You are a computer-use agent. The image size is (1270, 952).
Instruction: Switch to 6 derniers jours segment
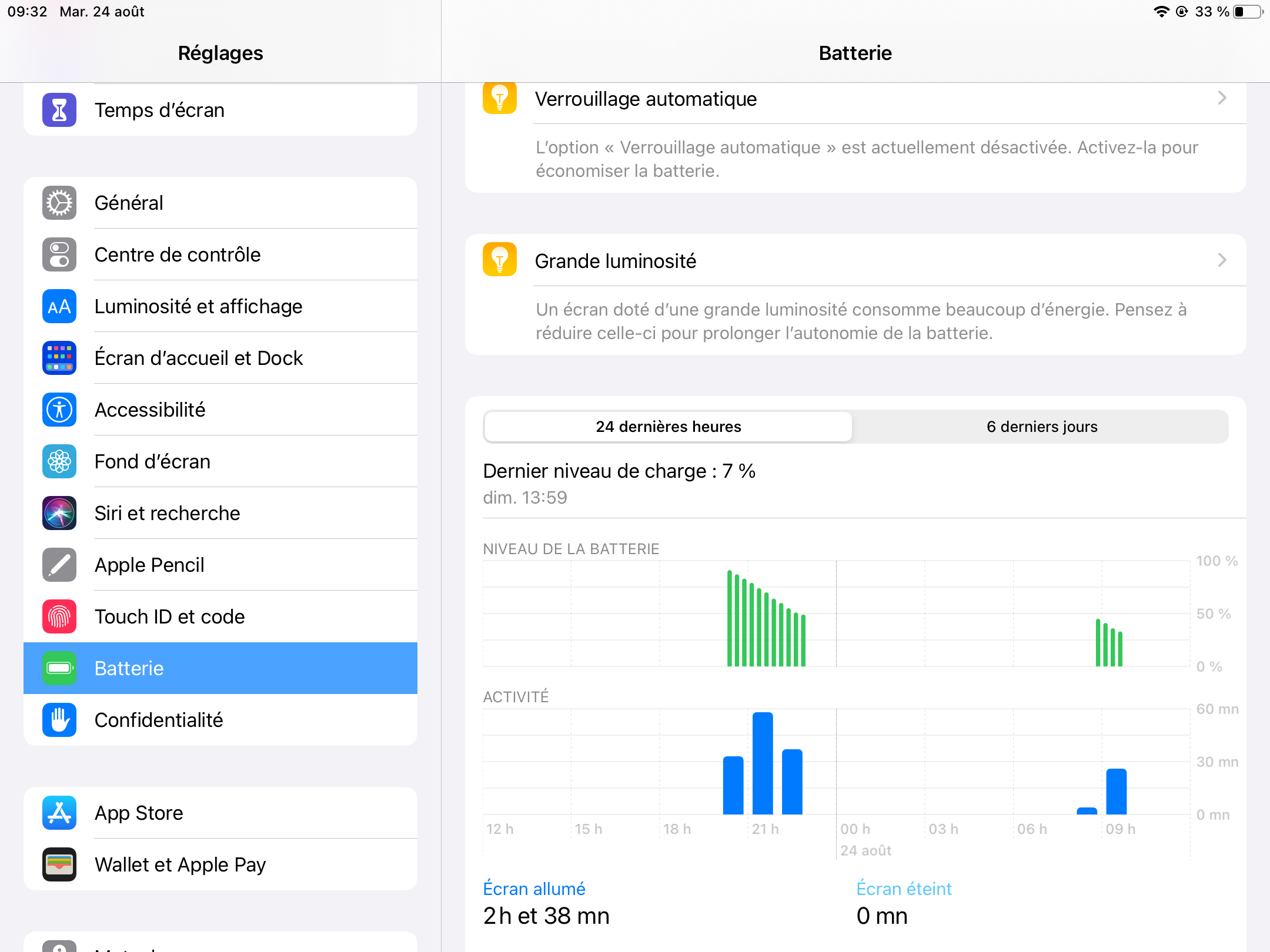point(1041,427)
